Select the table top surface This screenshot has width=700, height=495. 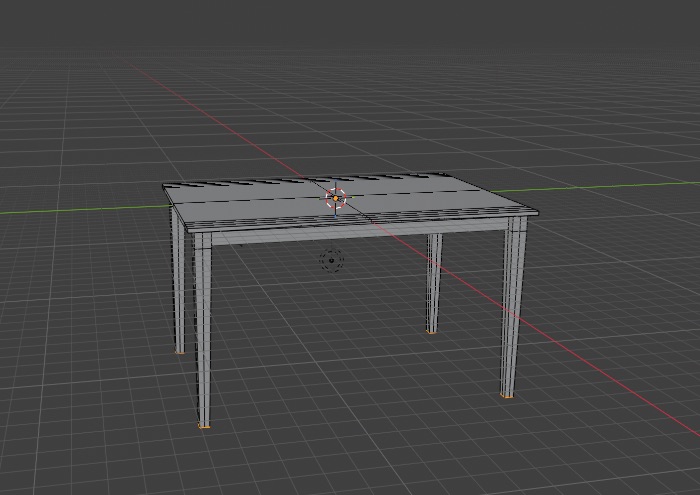click(x=350, y=200)
